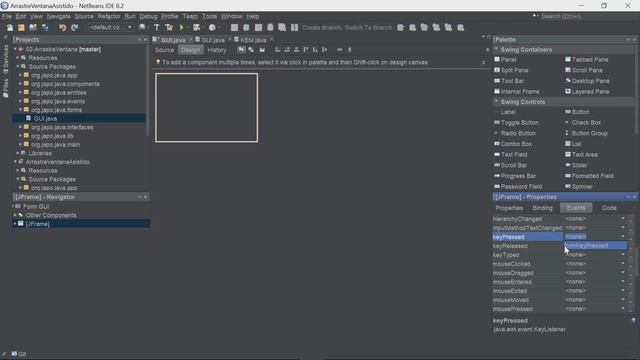This screenshot has width=640, height=360.
Task: Click the Clean and Build icon
Action: pos(169,28)
